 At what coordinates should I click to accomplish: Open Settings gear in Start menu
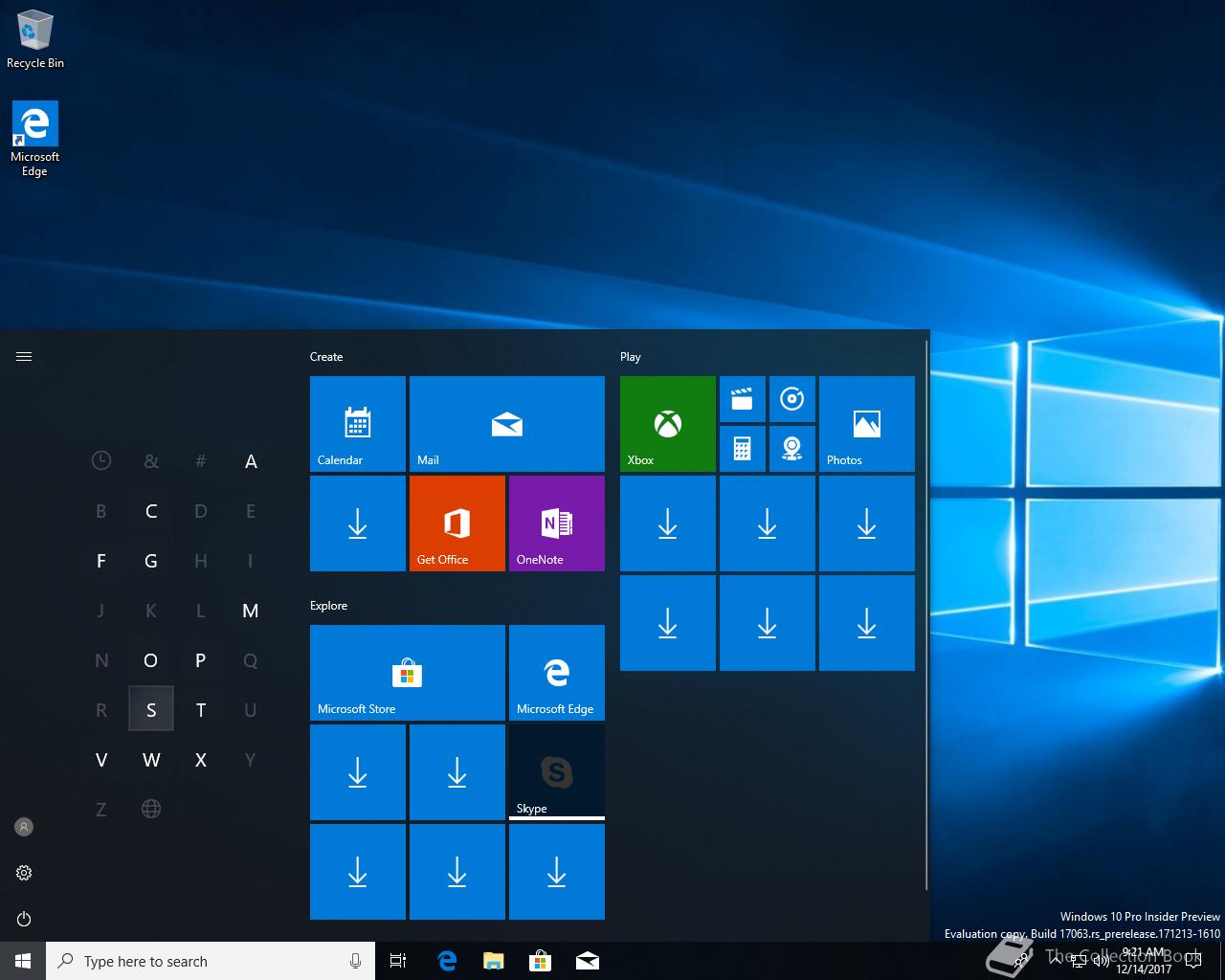pos(24,873)
